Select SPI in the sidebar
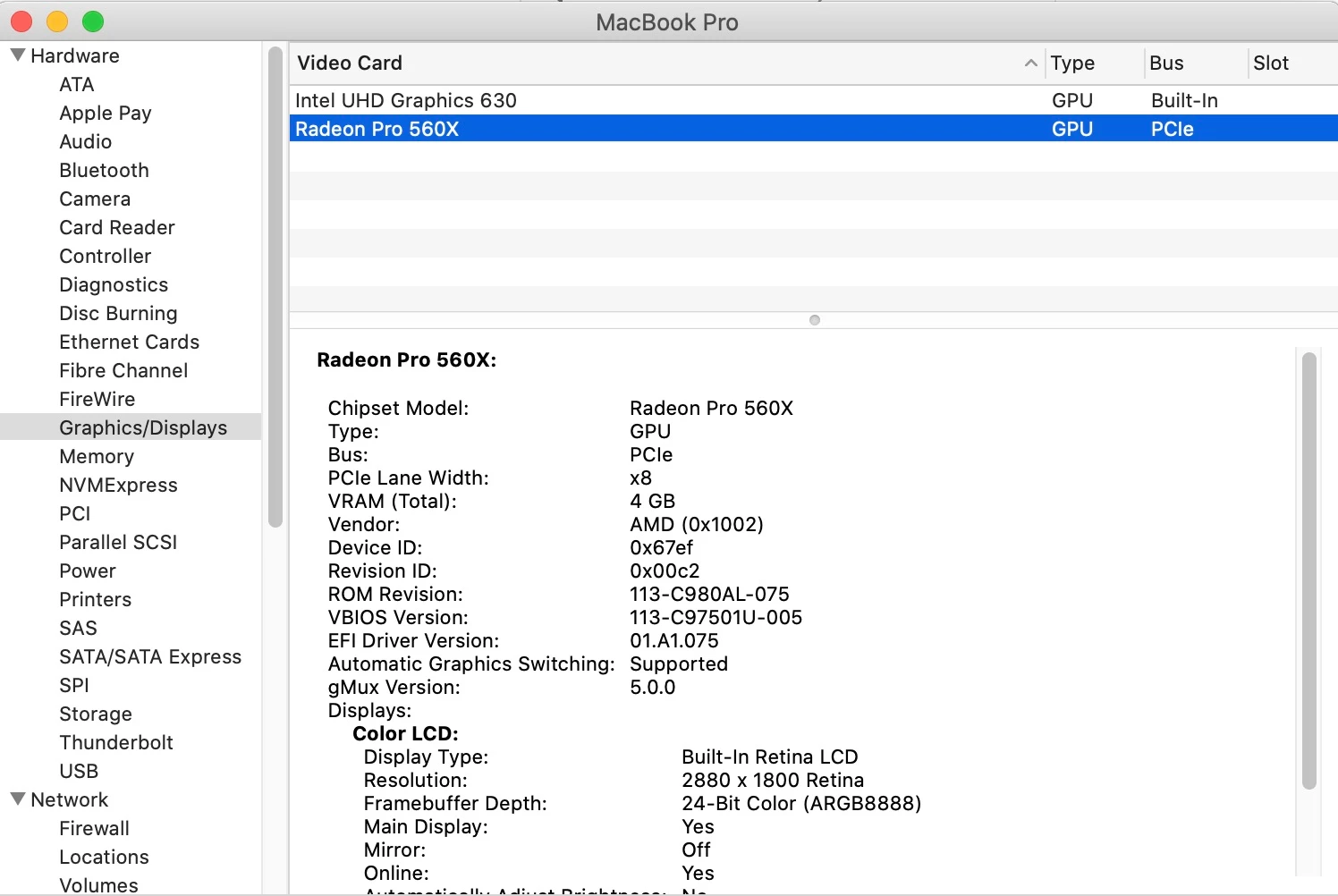Viewport: 1338px width, 896px height. pos(74,685)
